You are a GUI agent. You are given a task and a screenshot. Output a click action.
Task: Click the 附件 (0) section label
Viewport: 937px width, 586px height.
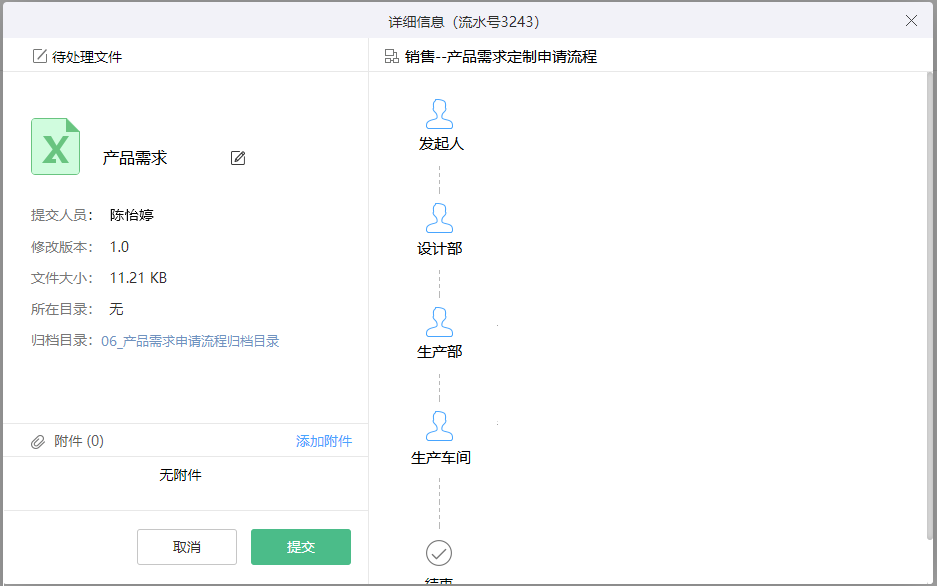tap(79, 441)
